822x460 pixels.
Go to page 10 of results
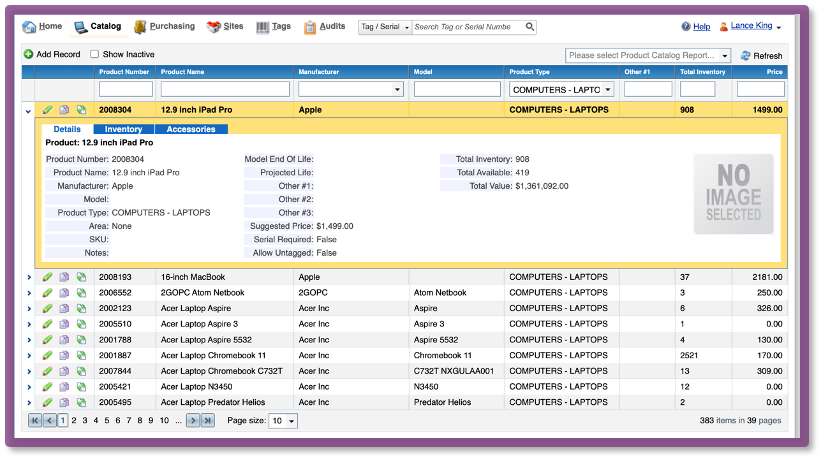[164, 421]
